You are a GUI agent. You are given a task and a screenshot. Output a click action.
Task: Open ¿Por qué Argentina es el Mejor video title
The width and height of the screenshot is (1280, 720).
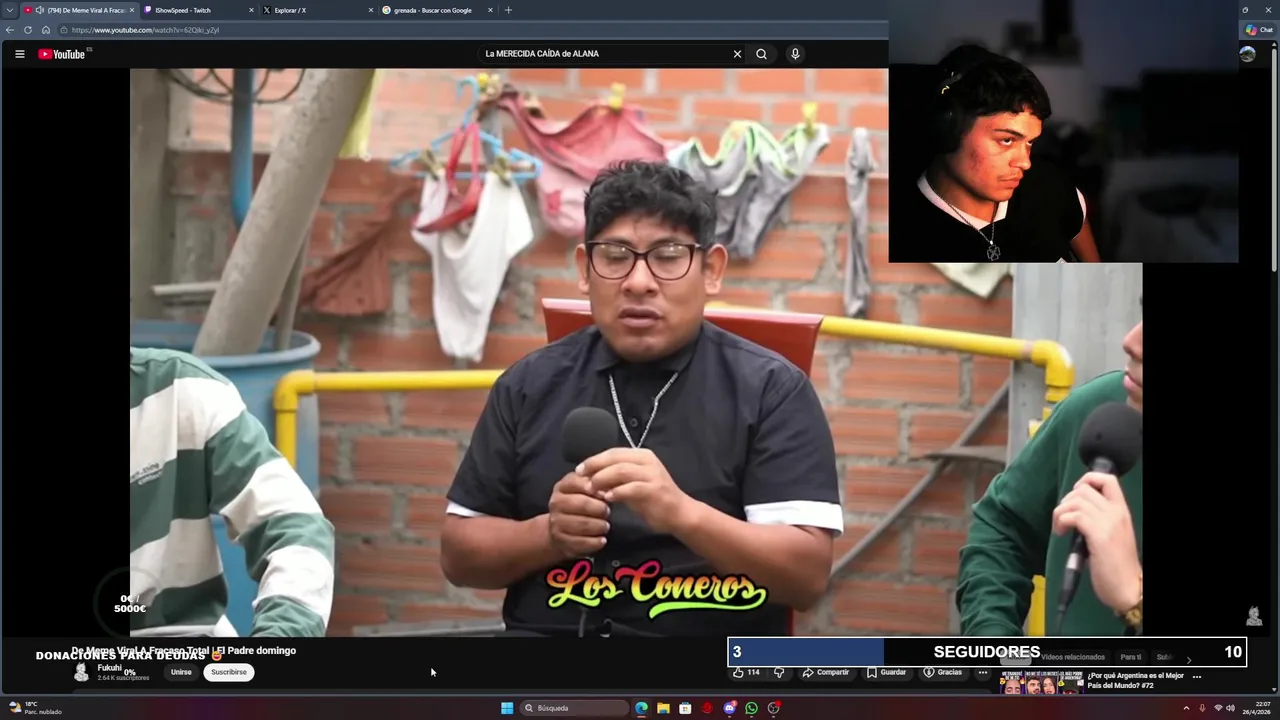pos(1136,680)
